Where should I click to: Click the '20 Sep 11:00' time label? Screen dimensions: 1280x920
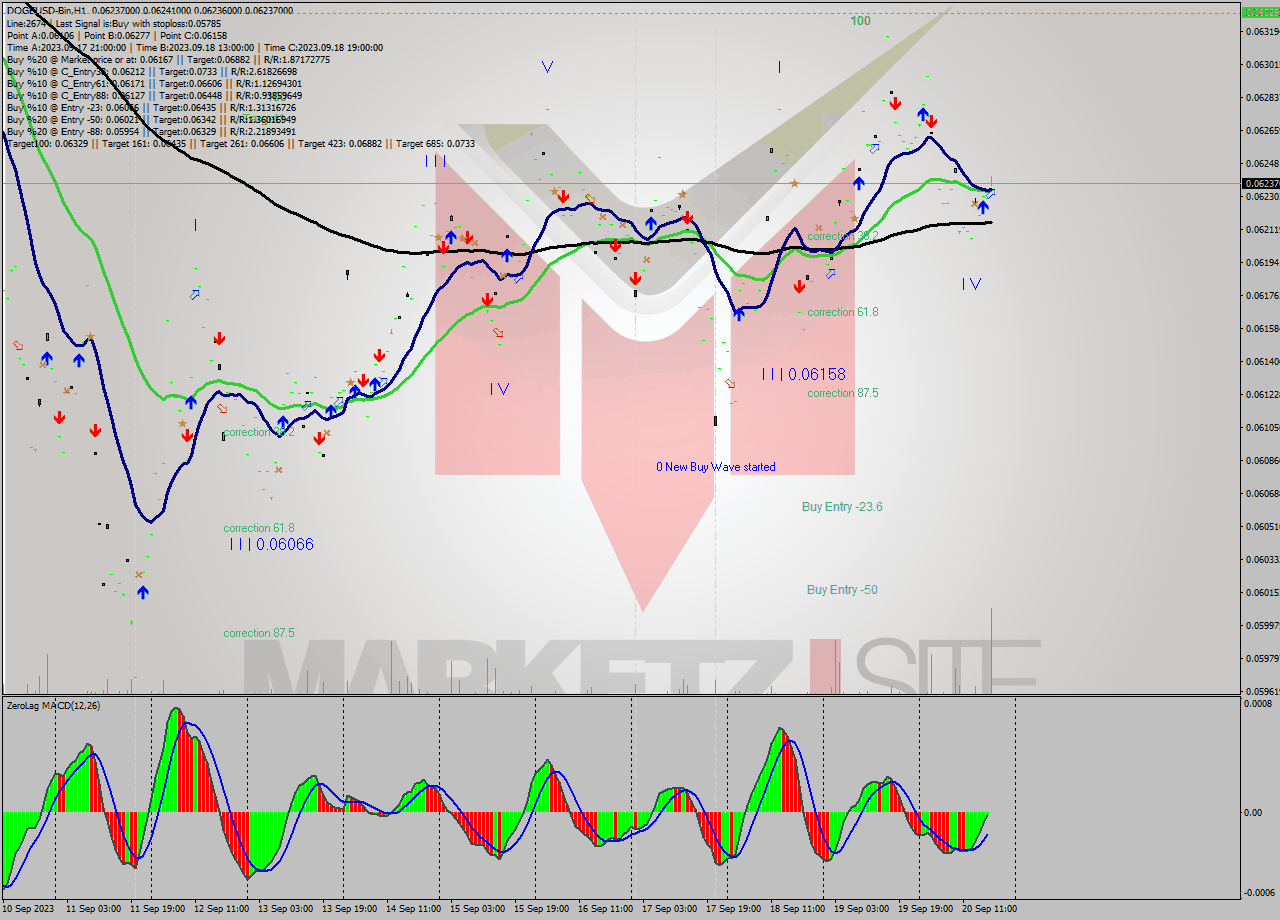(x=991, y=909)
